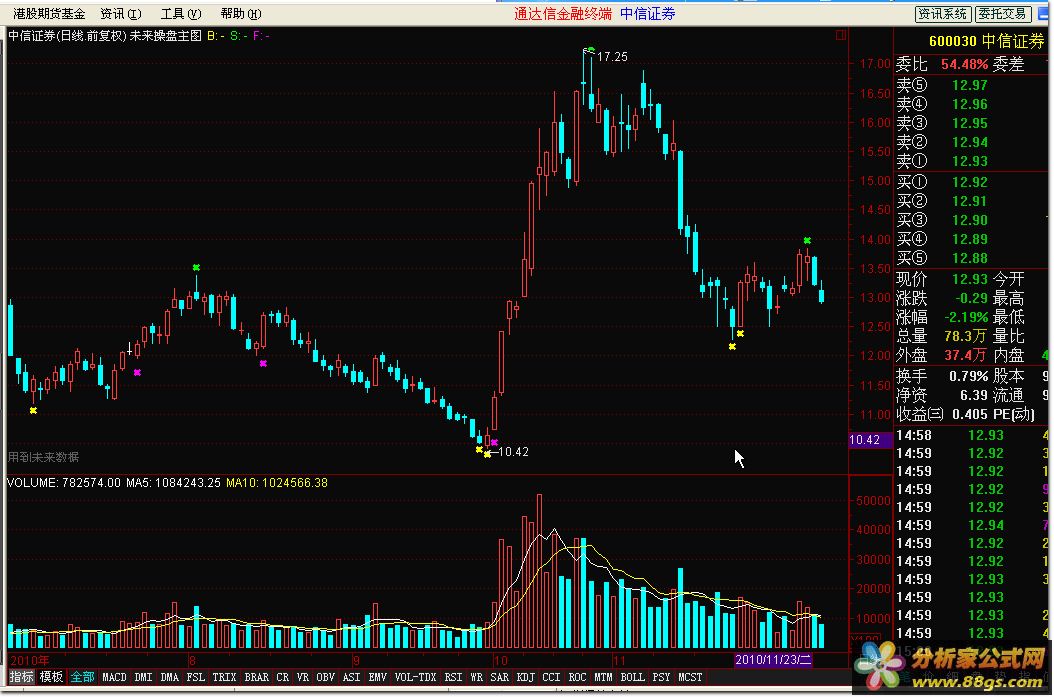1054x697 pixels.
Task: Switch to the BOLL indicator
Action: click(x=633, y=678)
